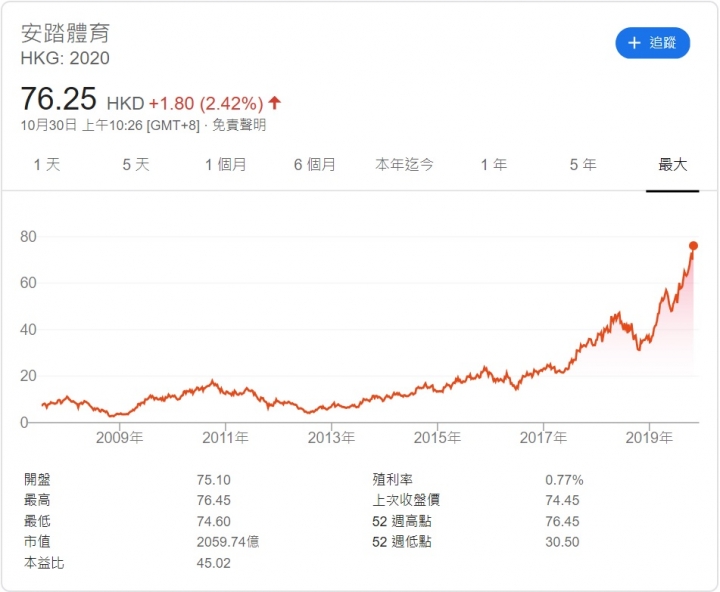Click the 本益比 value 45.02
Viewport: 720px width, 592px height.
[x=214, y=563]
